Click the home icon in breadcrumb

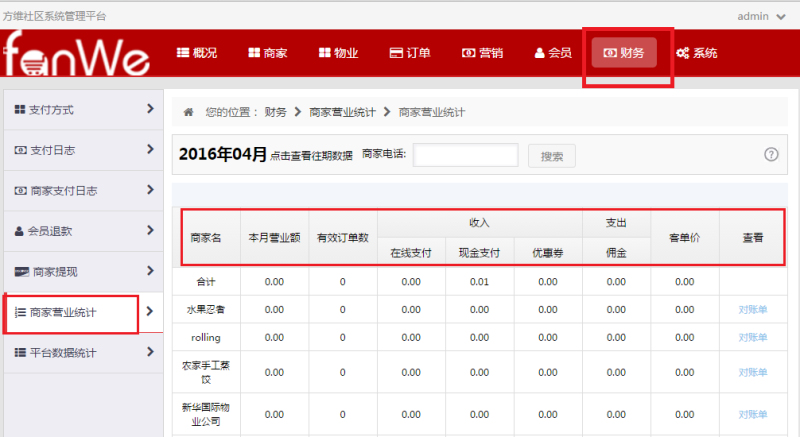[x=188, y=113]
